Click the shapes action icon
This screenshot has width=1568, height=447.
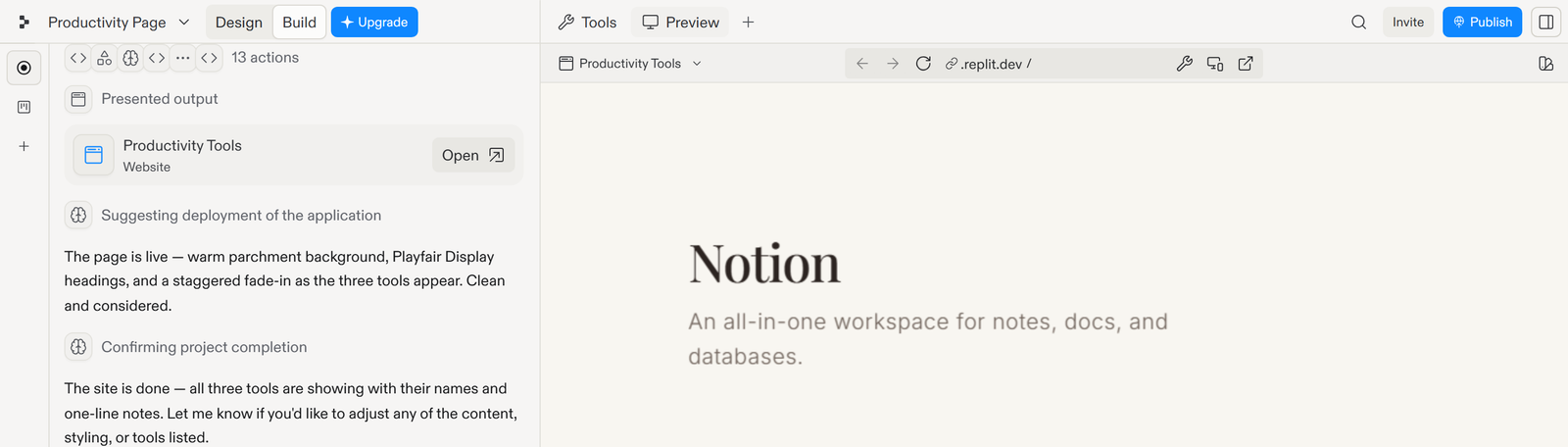click(104, 58)
